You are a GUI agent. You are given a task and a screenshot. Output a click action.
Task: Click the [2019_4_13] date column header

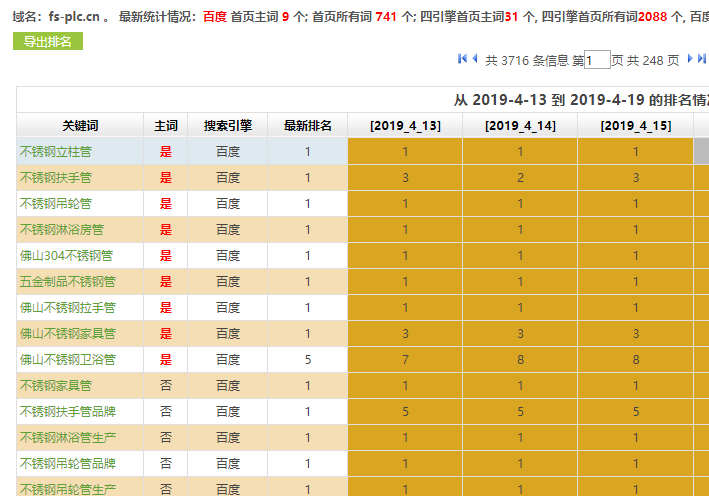[404, 126]
